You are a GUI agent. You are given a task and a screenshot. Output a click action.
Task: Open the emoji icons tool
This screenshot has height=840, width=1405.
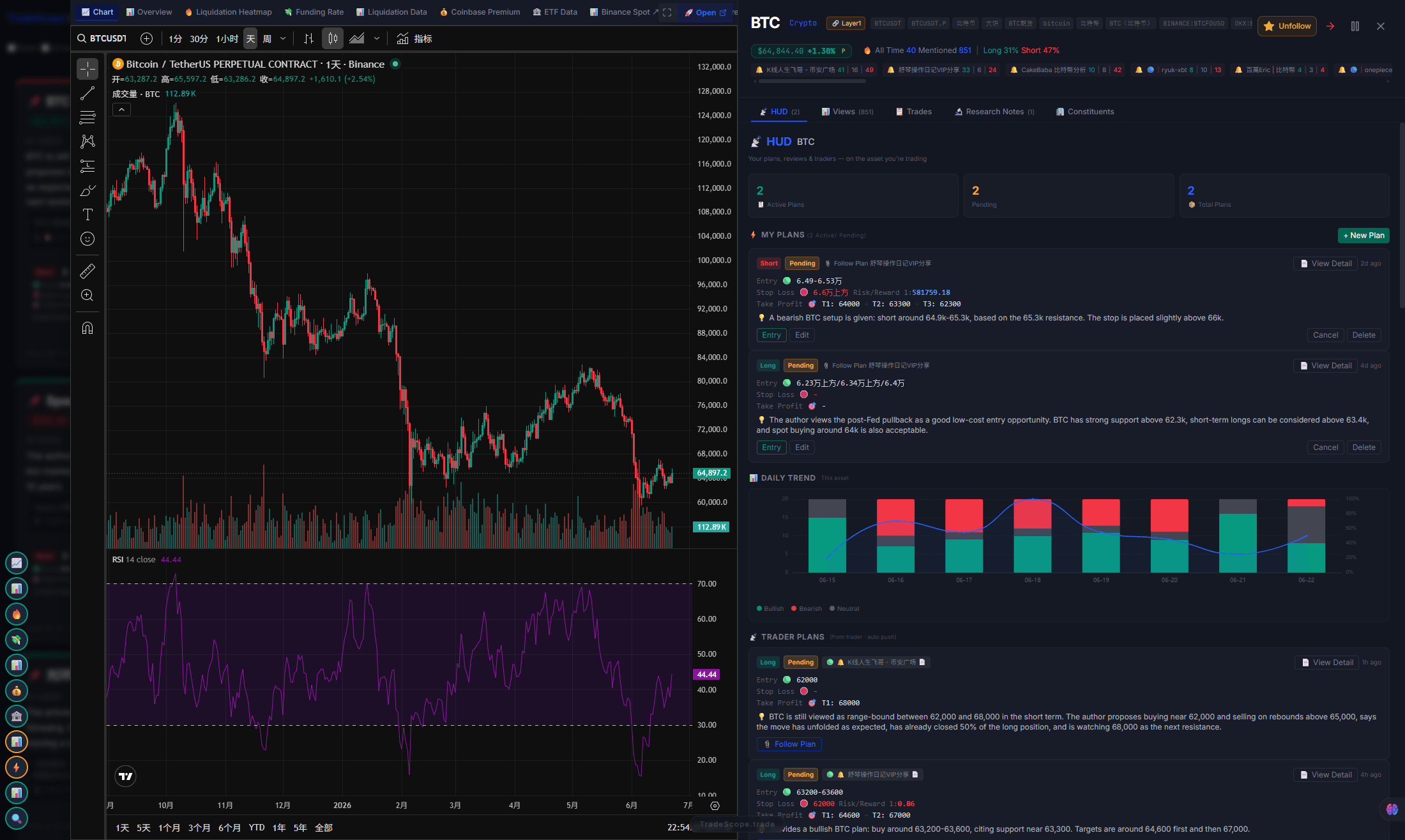(87, 239)
